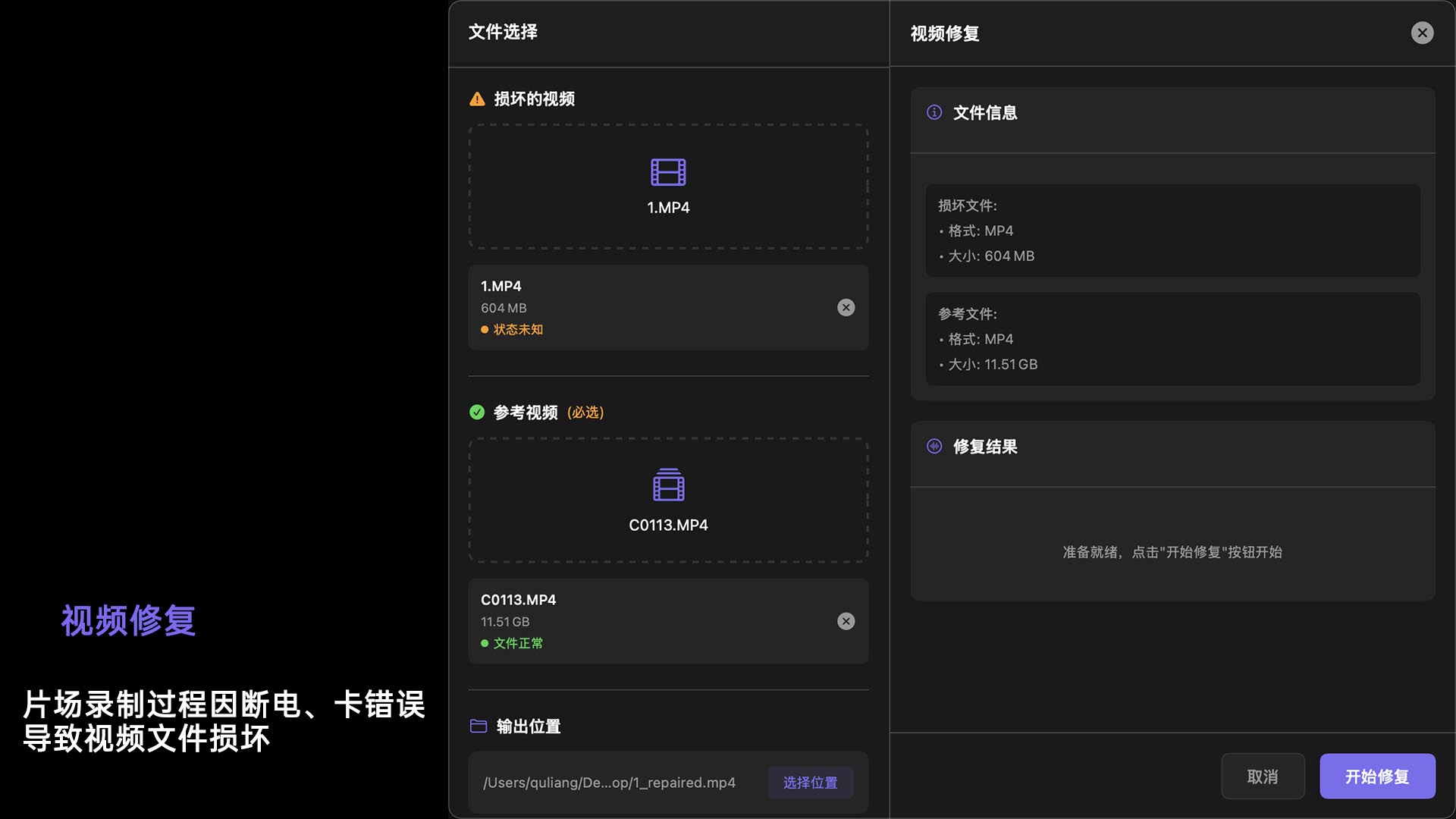Remove the 1.MP4 damaged file entry

[846, 307]
